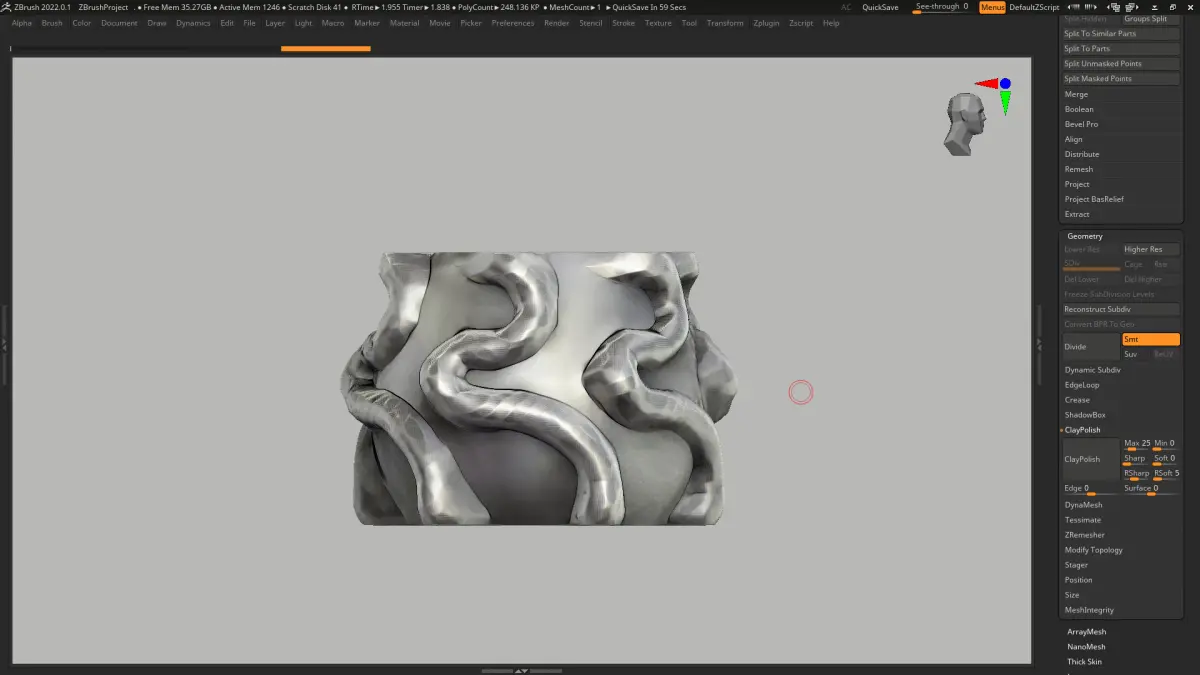Viewport: 1200px width, 675px height.
Task: Expand the EdgeLoop section
Action: [x=1082, y=385]
